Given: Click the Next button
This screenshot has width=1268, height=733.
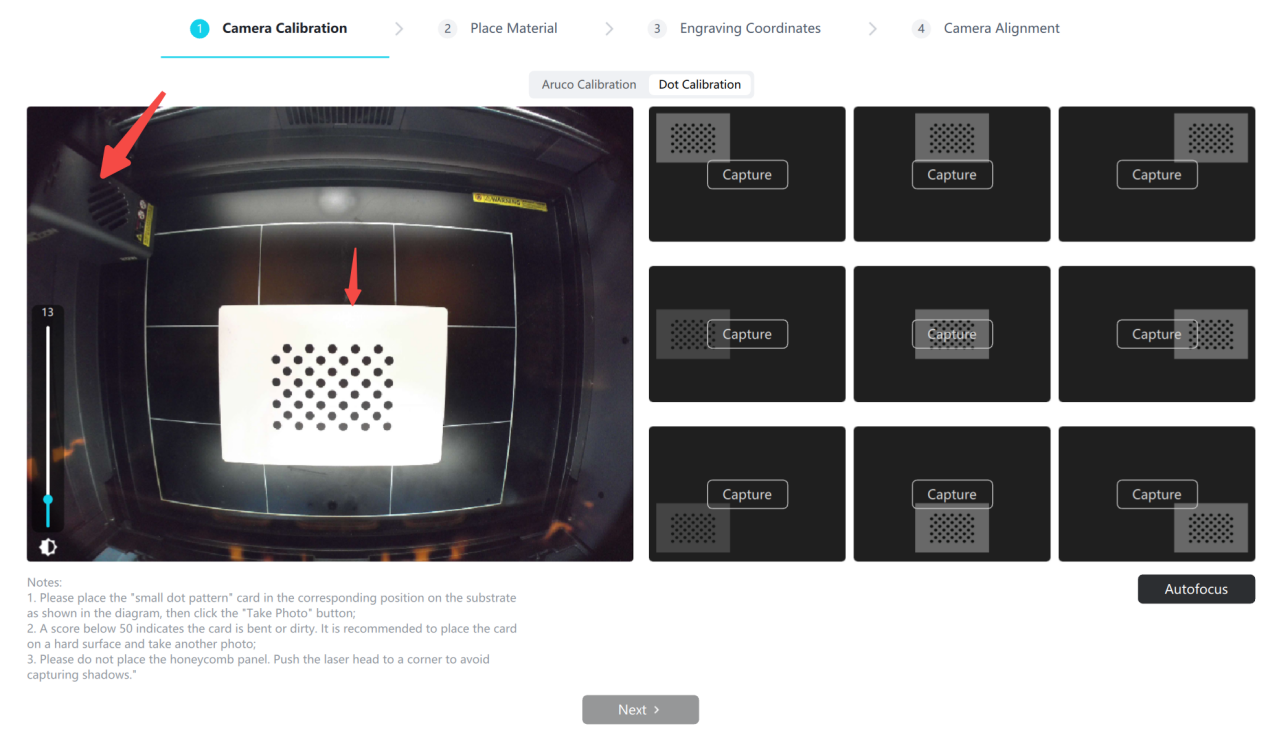Looking at the screenshot, I should click(x=640, y=710).
